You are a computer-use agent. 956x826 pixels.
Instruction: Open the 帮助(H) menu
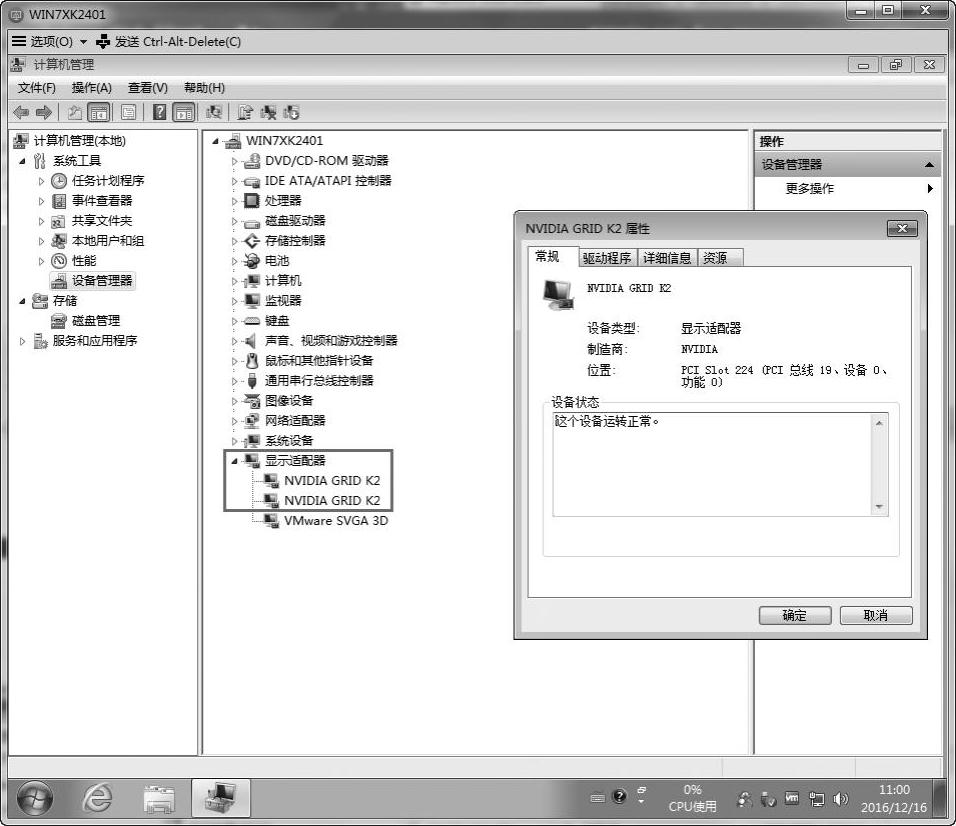(x=204, y=88)
